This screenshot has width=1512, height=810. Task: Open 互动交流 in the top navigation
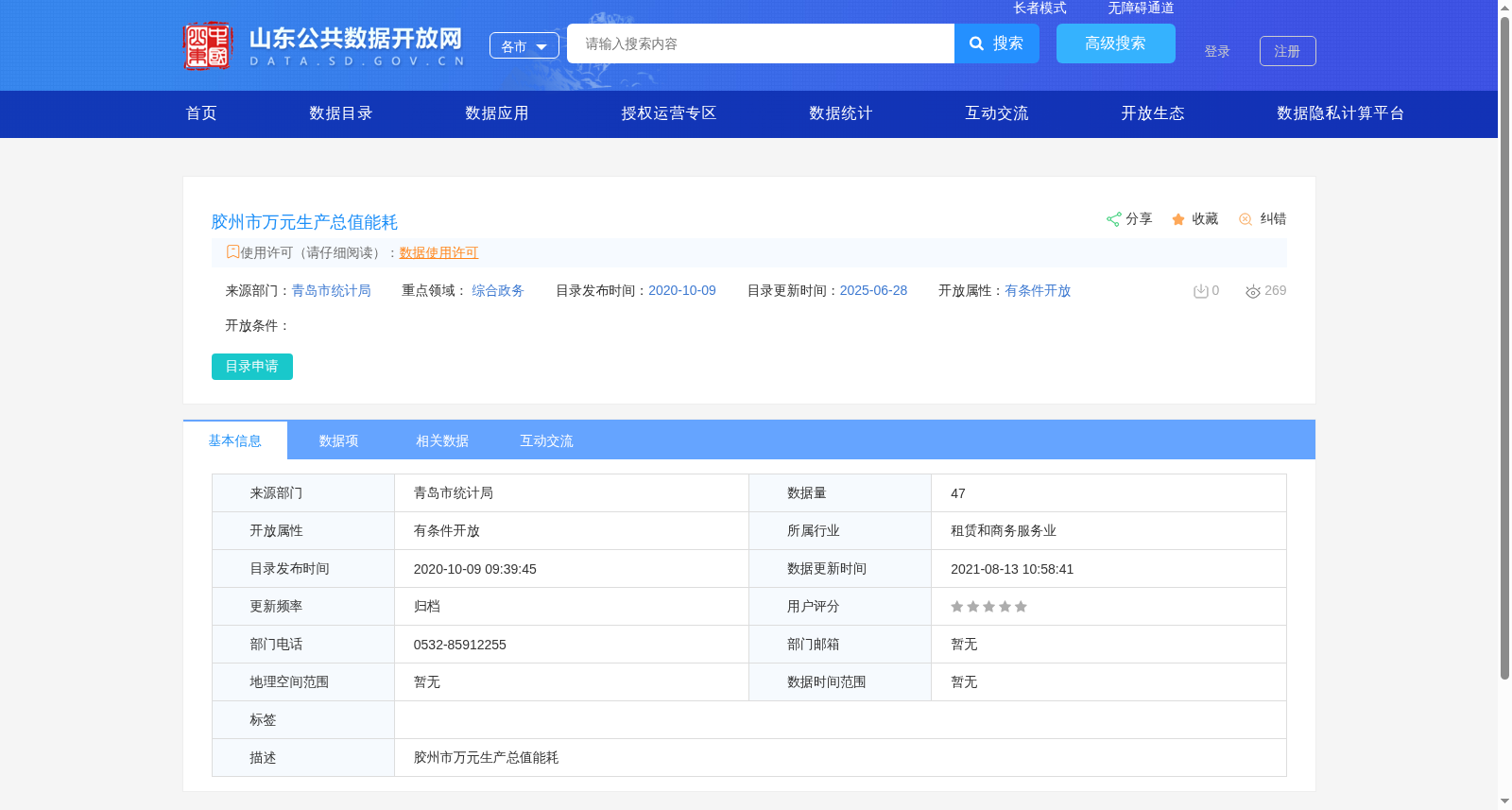point(997,113)
